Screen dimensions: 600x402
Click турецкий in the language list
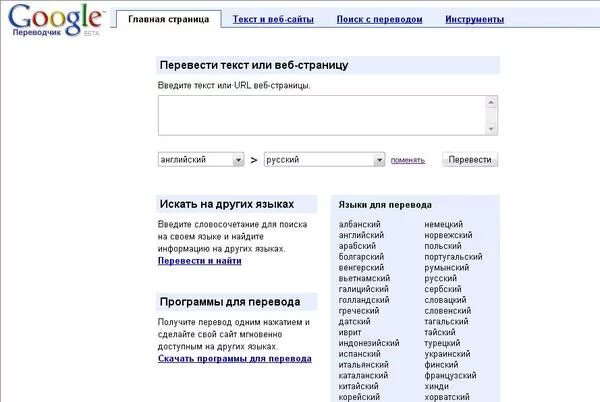[442, 343]
